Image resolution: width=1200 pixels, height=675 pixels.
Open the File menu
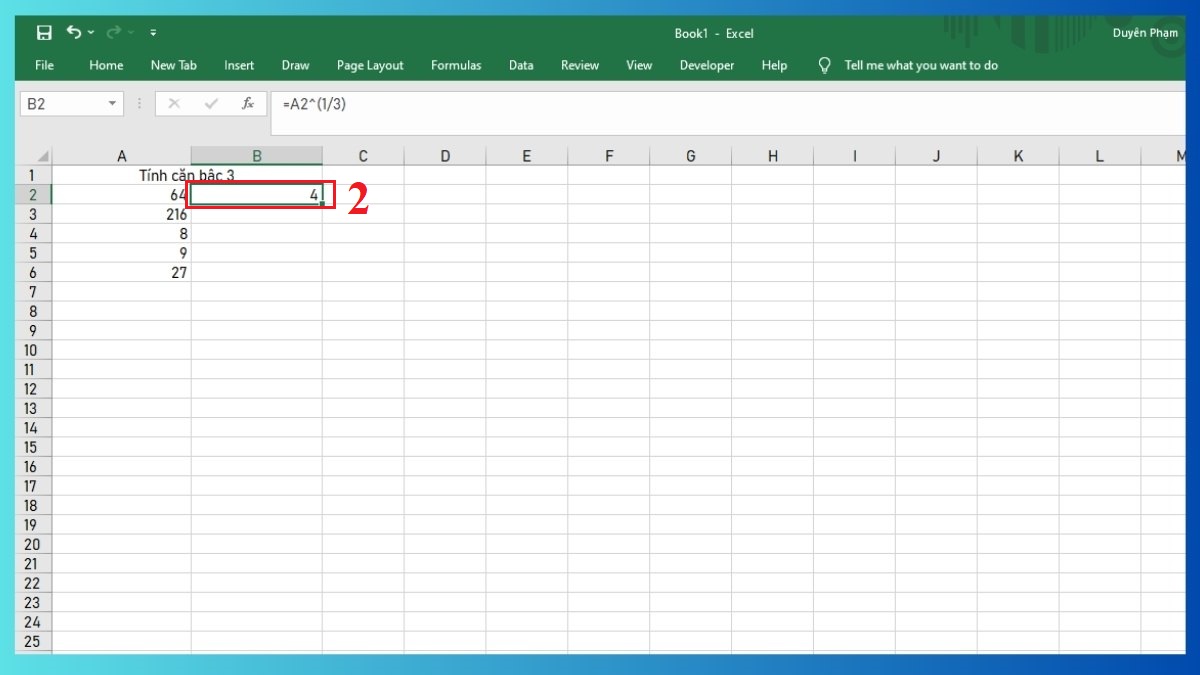click(x=43, y=65)
